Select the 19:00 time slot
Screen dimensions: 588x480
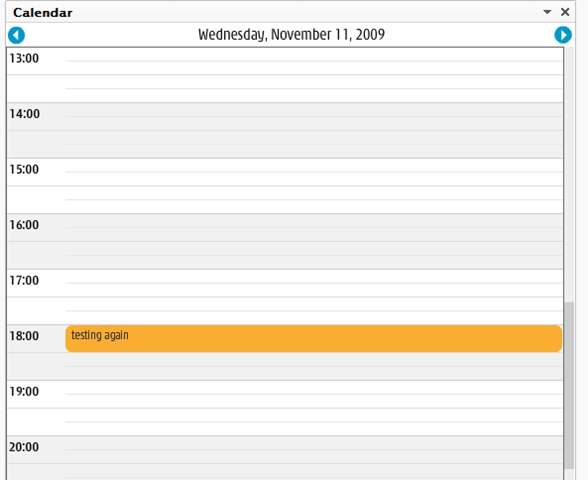coord(314,394)
